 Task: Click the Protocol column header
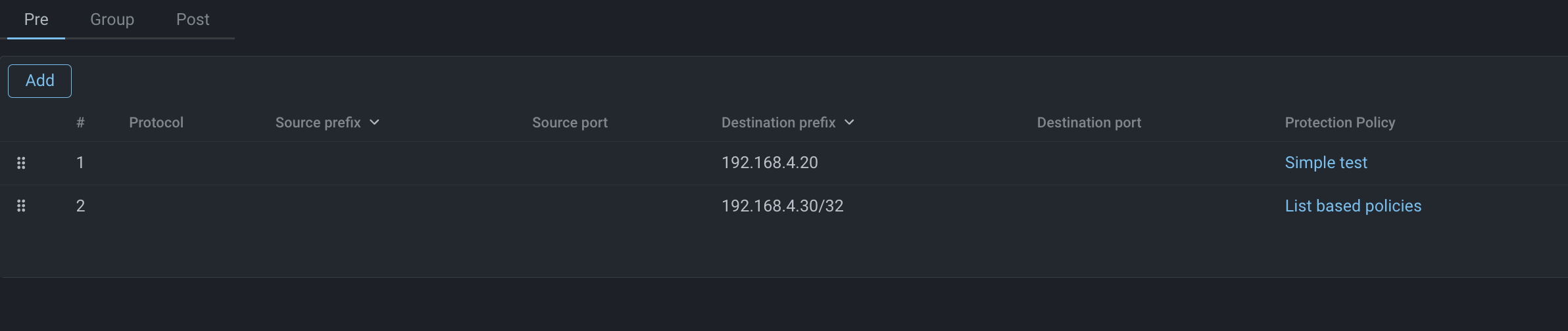[156, 123]
